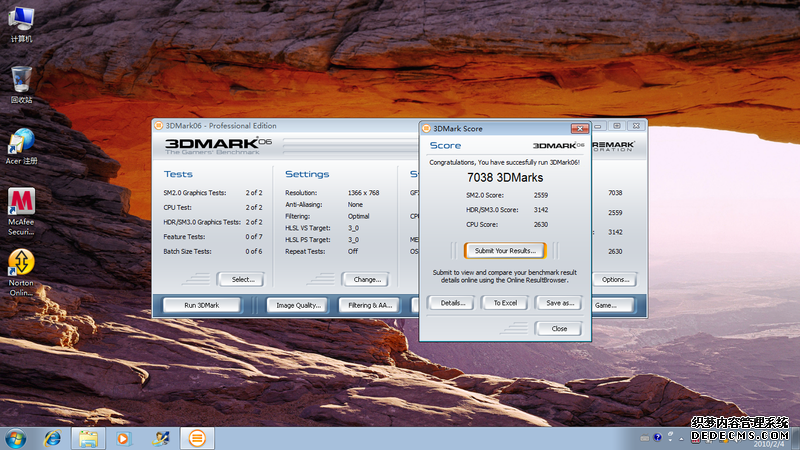The image size is (800, 450).
Task: Click the taskbar date 2010/2/4
Action: [x=769, y=444]
